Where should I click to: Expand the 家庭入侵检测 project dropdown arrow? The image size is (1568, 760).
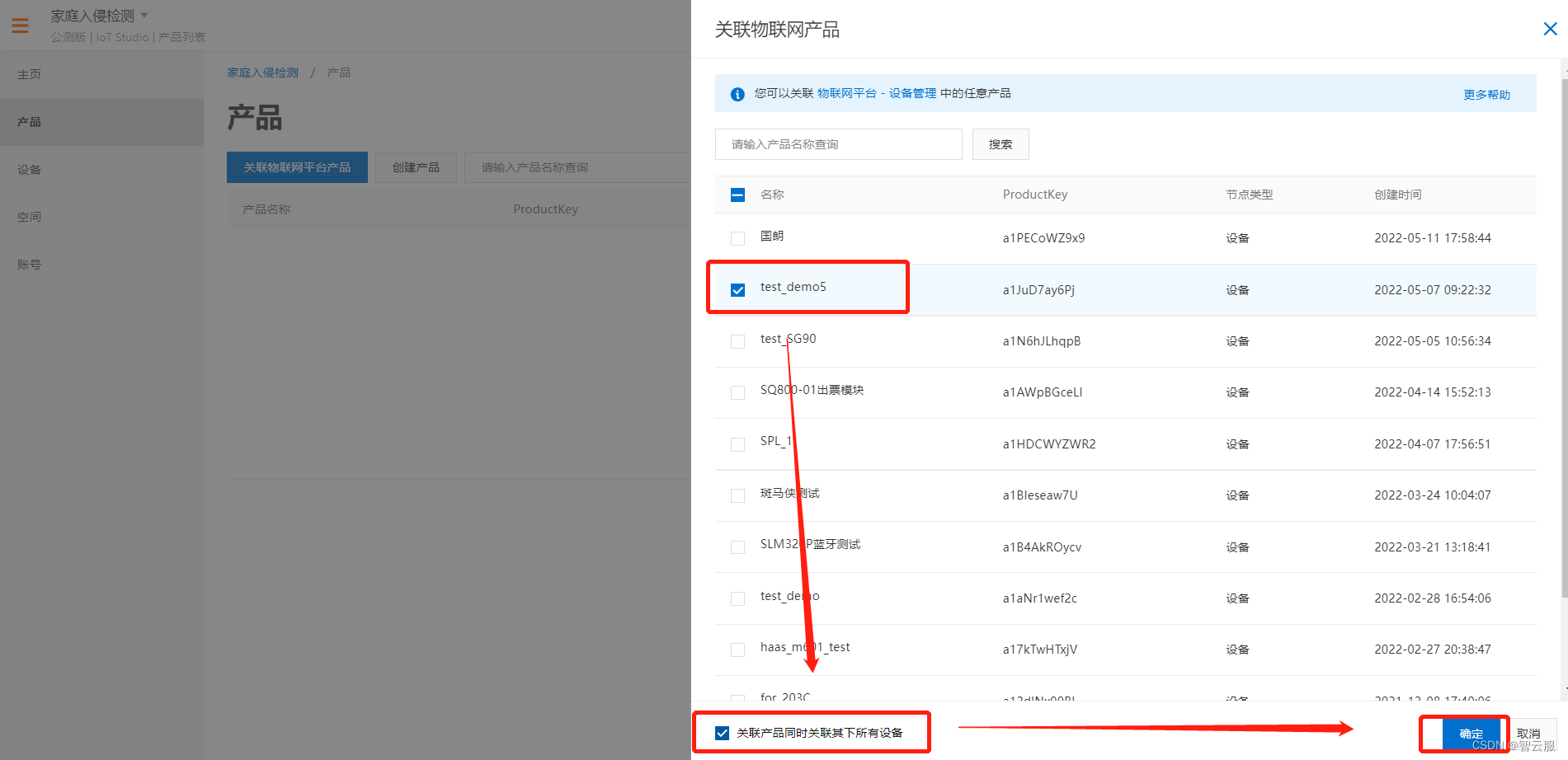(144, 15)
